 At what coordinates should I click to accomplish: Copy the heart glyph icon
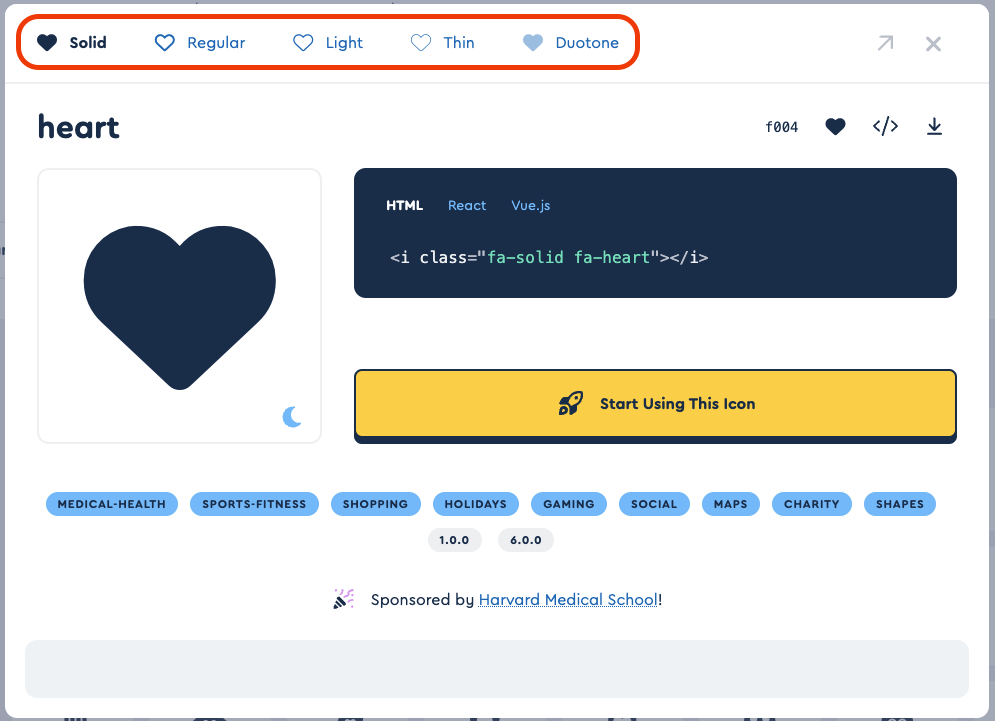(x=835, y=127)
